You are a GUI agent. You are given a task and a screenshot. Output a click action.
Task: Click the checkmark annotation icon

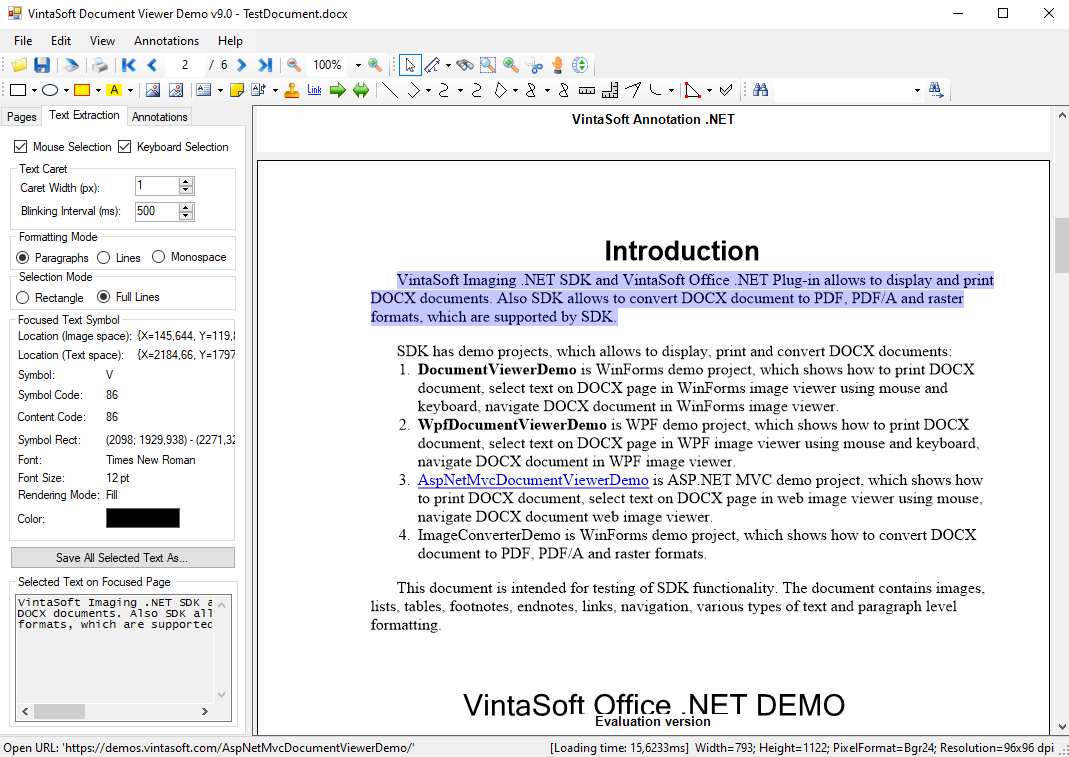tap(726, 90)
